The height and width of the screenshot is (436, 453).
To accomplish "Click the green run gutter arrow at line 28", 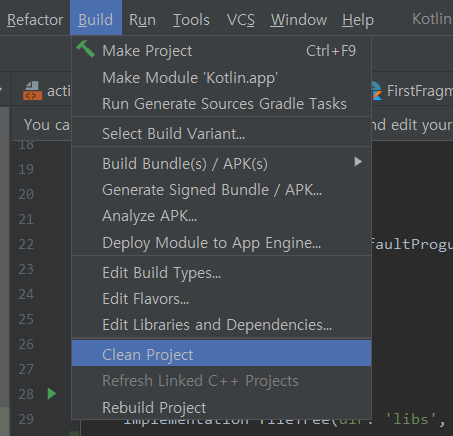I will pos(52,394).
